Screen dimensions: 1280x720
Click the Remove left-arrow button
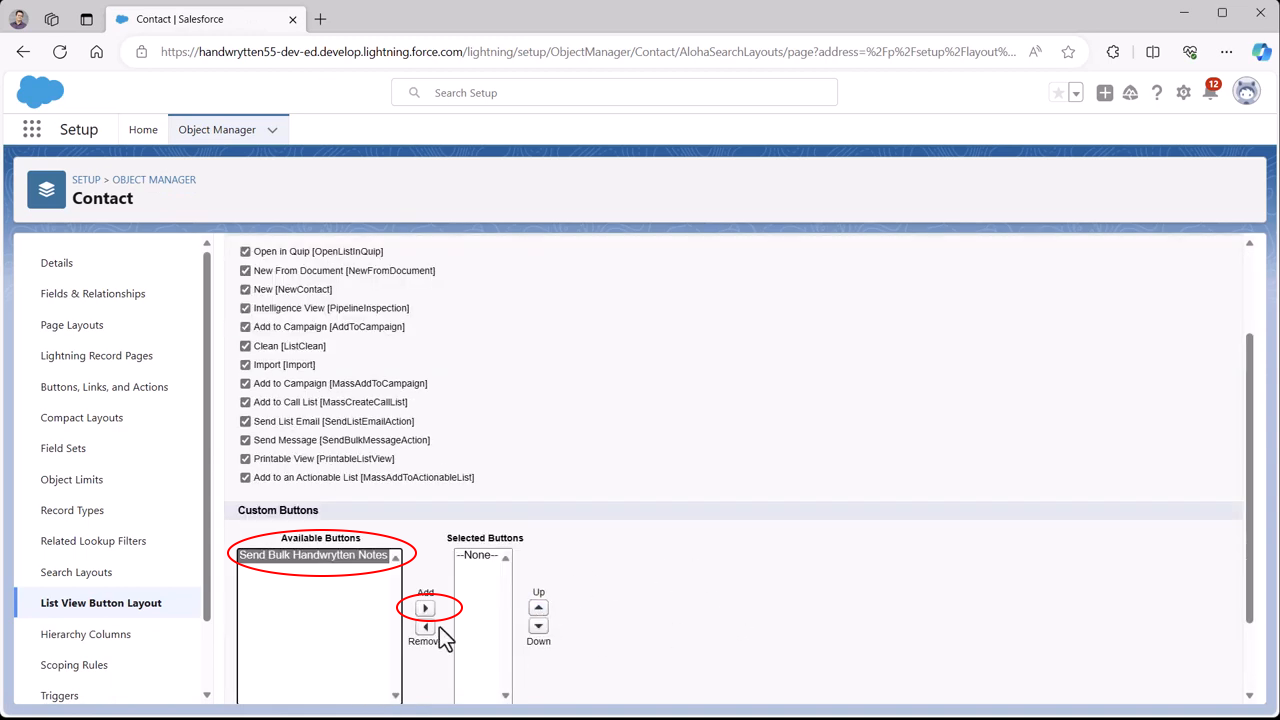[426, 627]
